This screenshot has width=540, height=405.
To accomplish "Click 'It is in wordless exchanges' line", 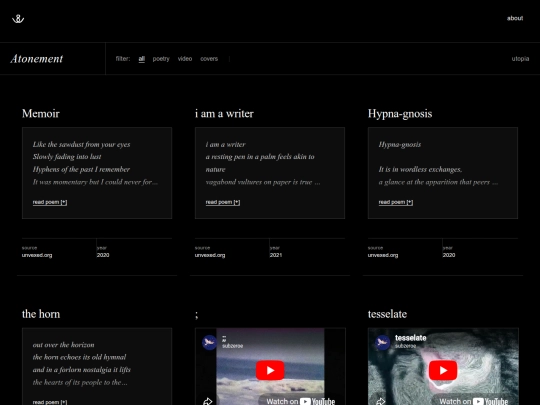I will click(420, 169).
